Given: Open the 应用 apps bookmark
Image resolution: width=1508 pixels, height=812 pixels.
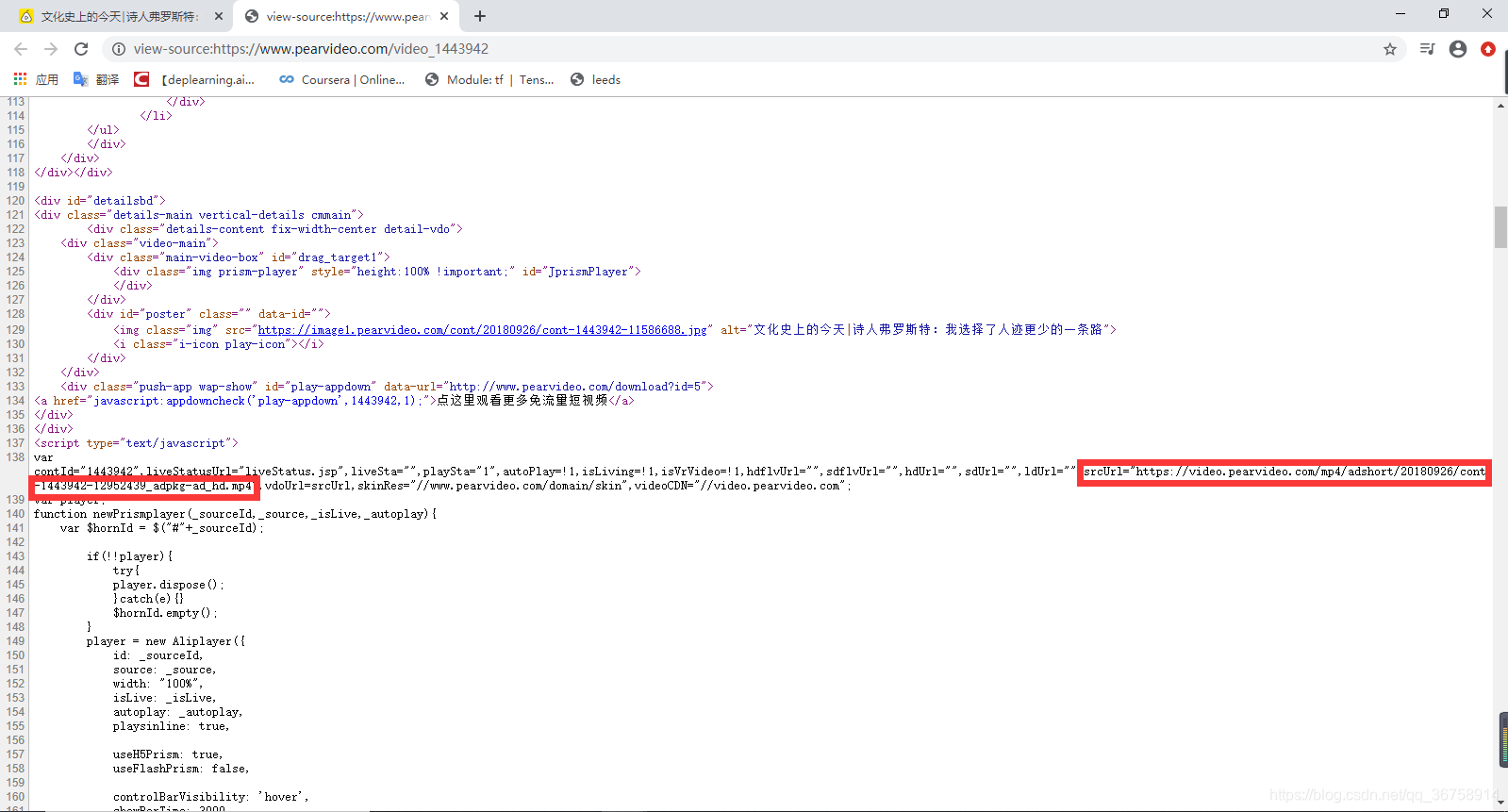Looking at the screenshot, I should 36,80.
